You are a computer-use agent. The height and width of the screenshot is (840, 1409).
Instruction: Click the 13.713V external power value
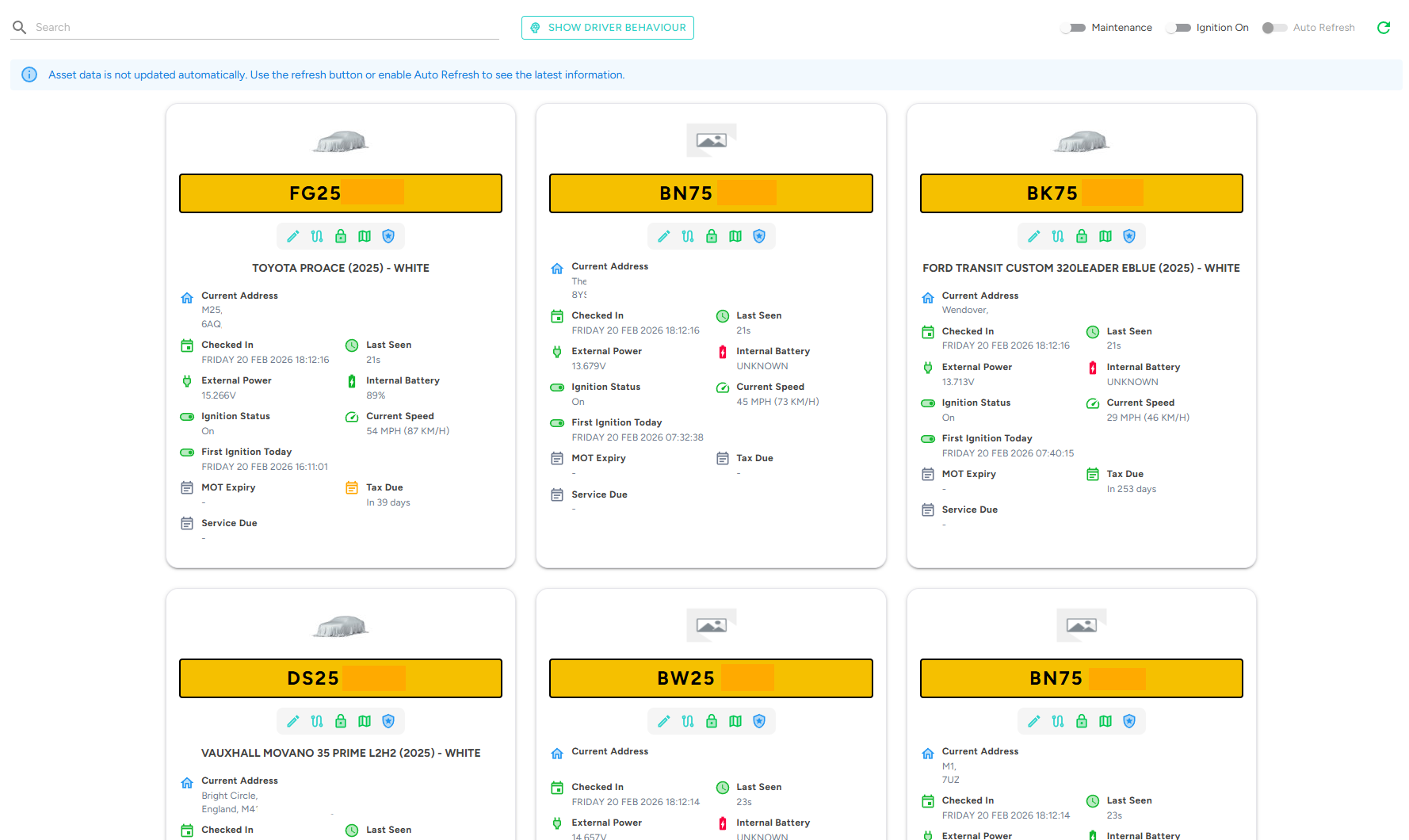click(x=959, y=382)
